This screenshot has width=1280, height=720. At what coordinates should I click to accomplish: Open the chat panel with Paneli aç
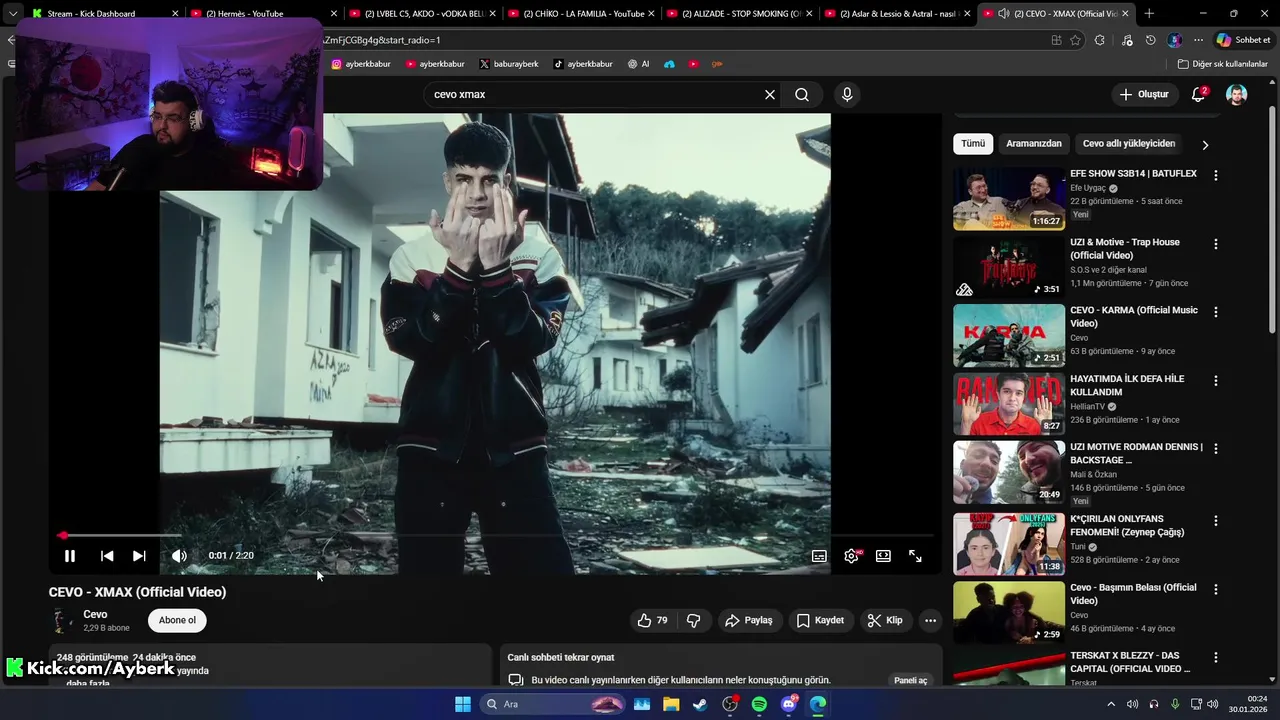(911, 680)
